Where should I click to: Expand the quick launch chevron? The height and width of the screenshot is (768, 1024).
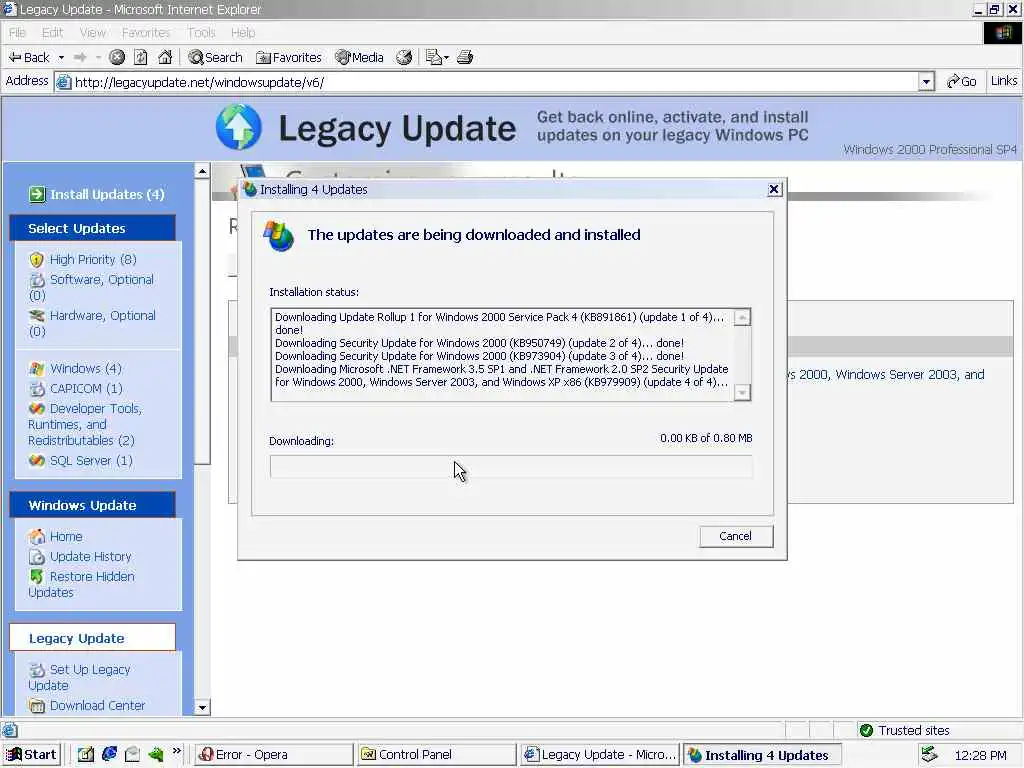tap(176, 751)
